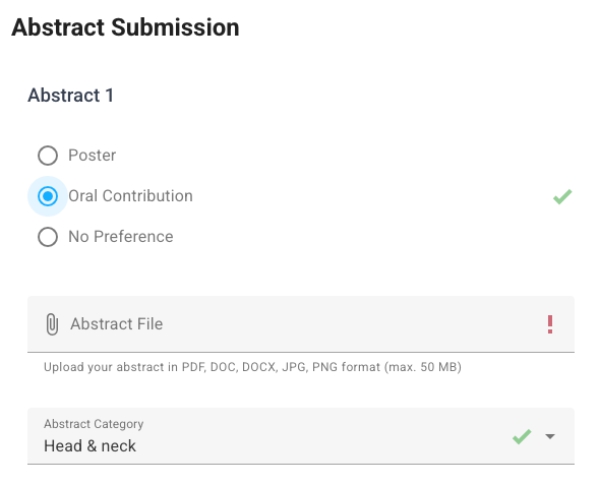Click the "Abstract 1" section title

click(70, 96)
